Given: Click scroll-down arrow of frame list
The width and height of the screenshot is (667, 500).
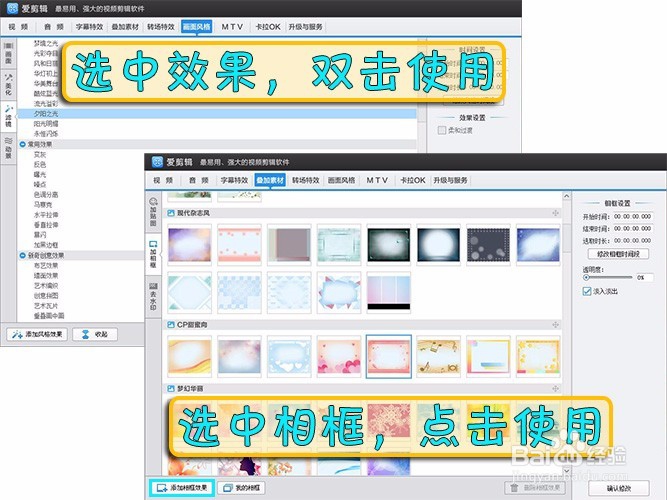Looking at the screenshot, I should (x=566, y=471).
